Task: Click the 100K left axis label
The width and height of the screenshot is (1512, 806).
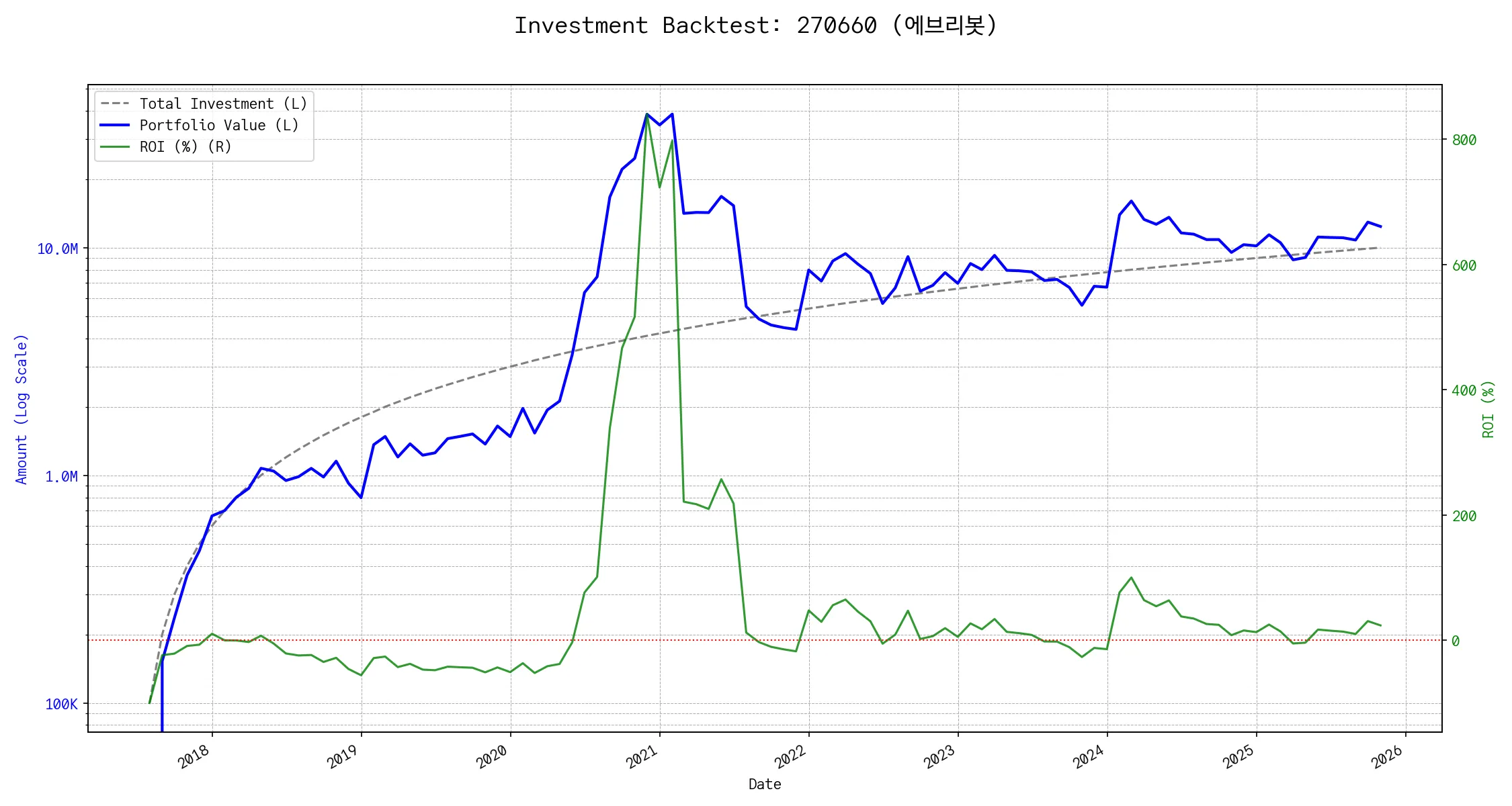Action: (x=61, y=705)
